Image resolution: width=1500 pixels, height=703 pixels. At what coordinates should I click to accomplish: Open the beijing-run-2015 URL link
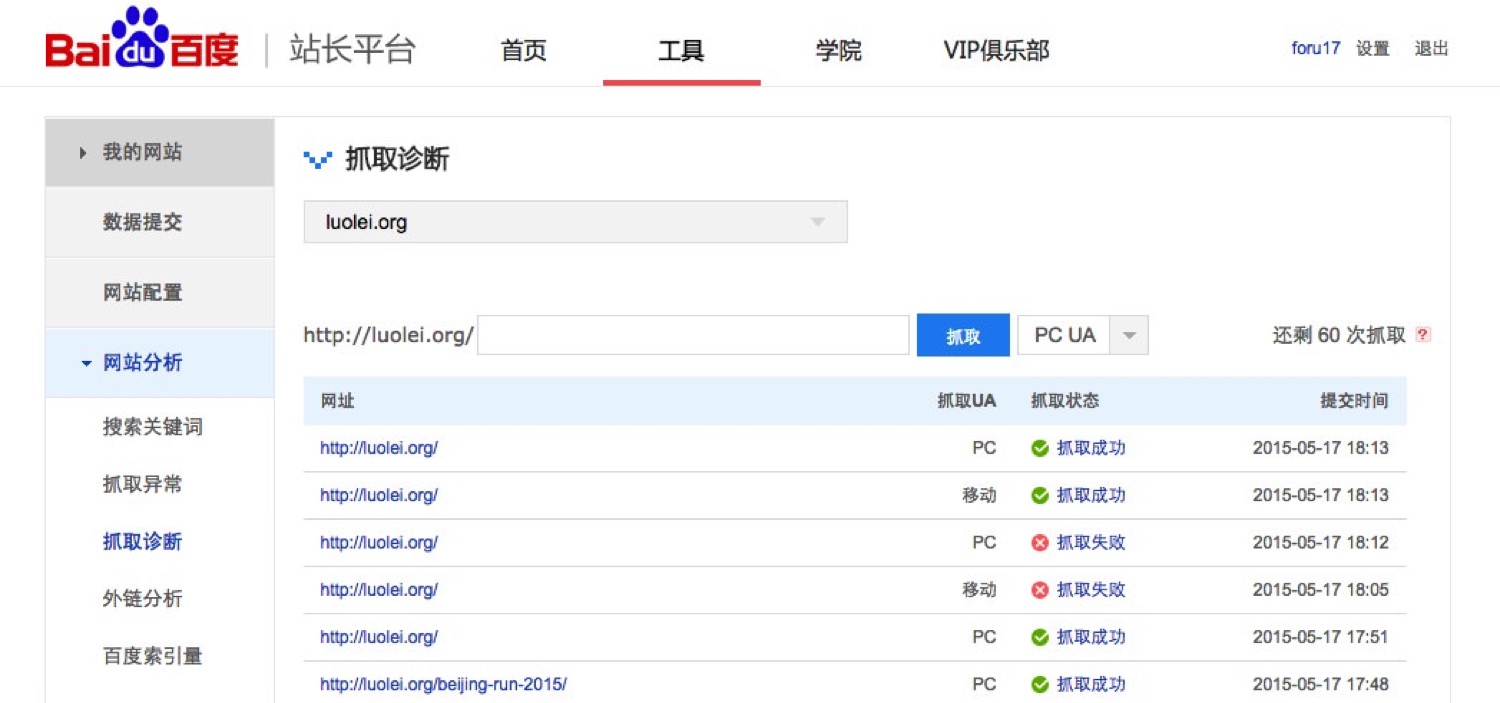pyautogui.click(x=443, y=685)
